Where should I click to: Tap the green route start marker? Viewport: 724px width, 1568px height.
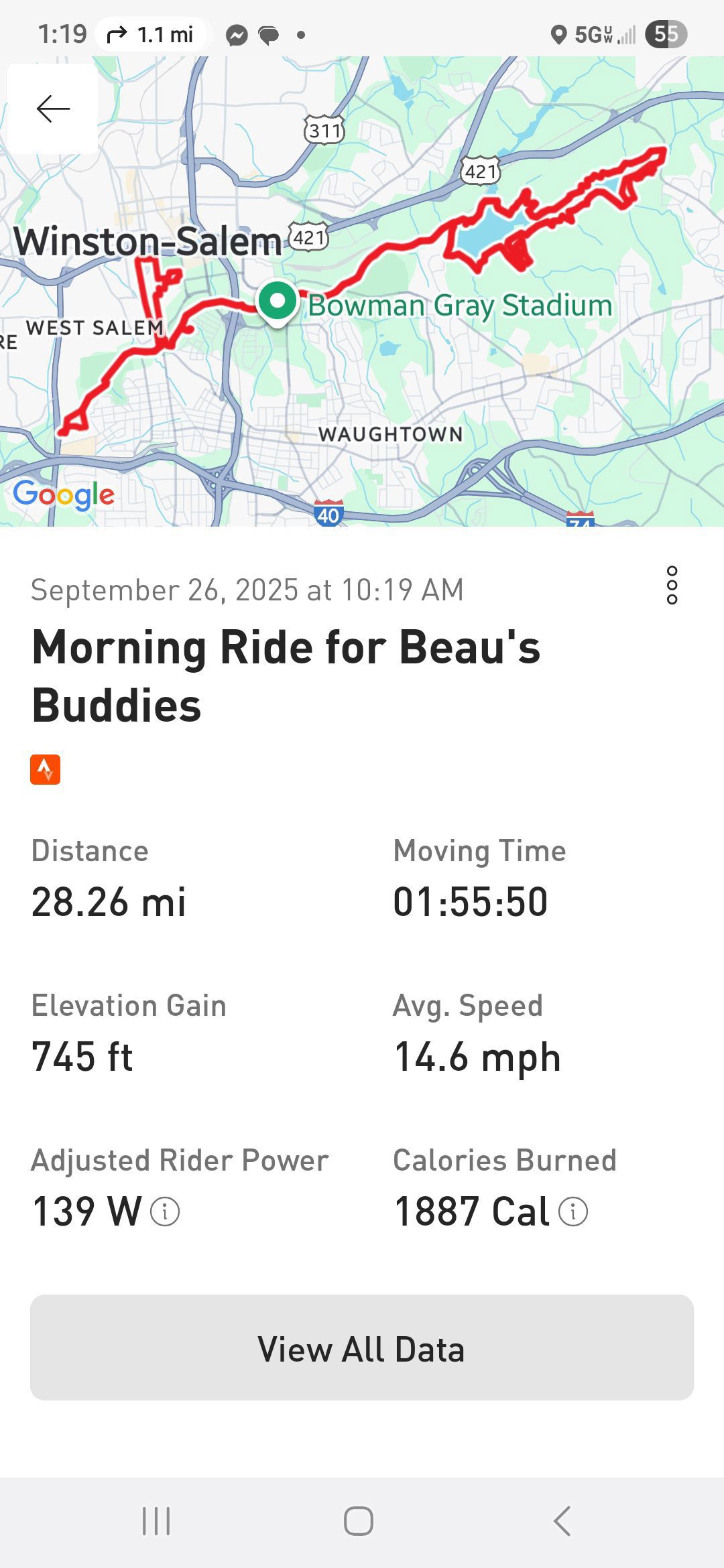click(x=278, y=302)
